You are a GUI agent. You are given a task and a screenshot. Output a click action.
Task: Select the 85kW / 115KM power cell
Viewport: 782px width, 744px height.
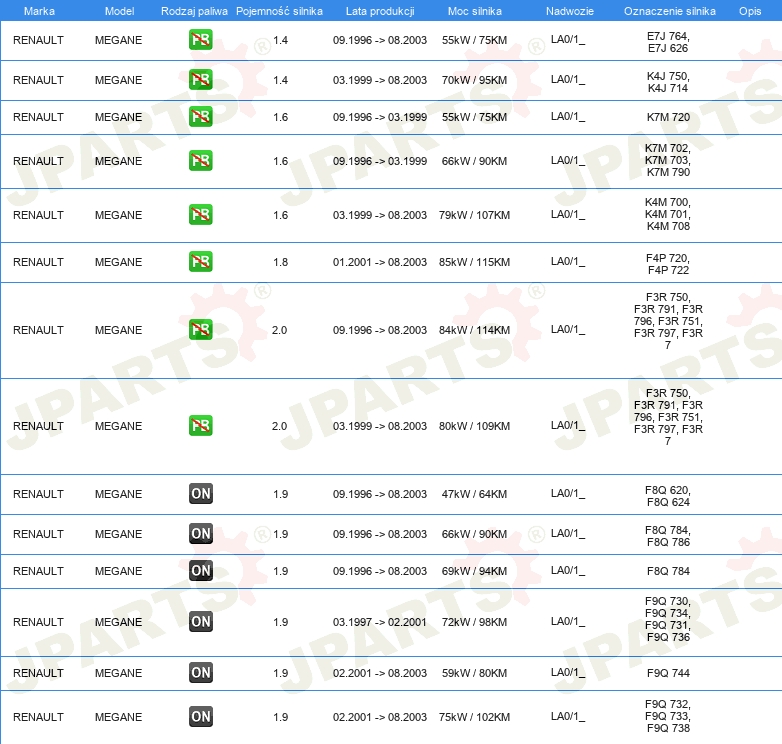coord(474,262)
